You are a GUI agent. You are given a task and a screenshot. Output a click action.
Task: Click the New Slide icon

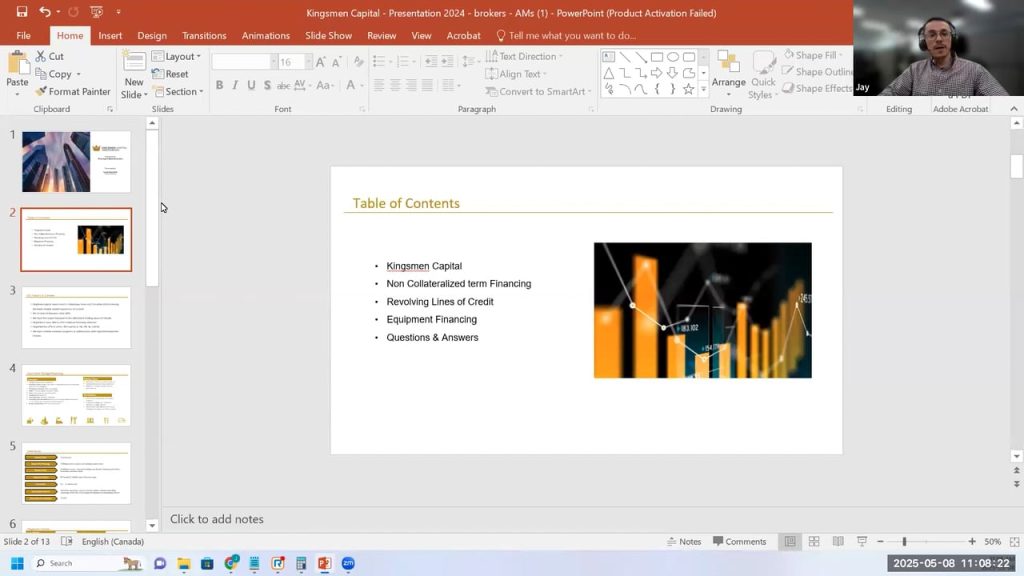pyautogui.click(x=133, y=62)
